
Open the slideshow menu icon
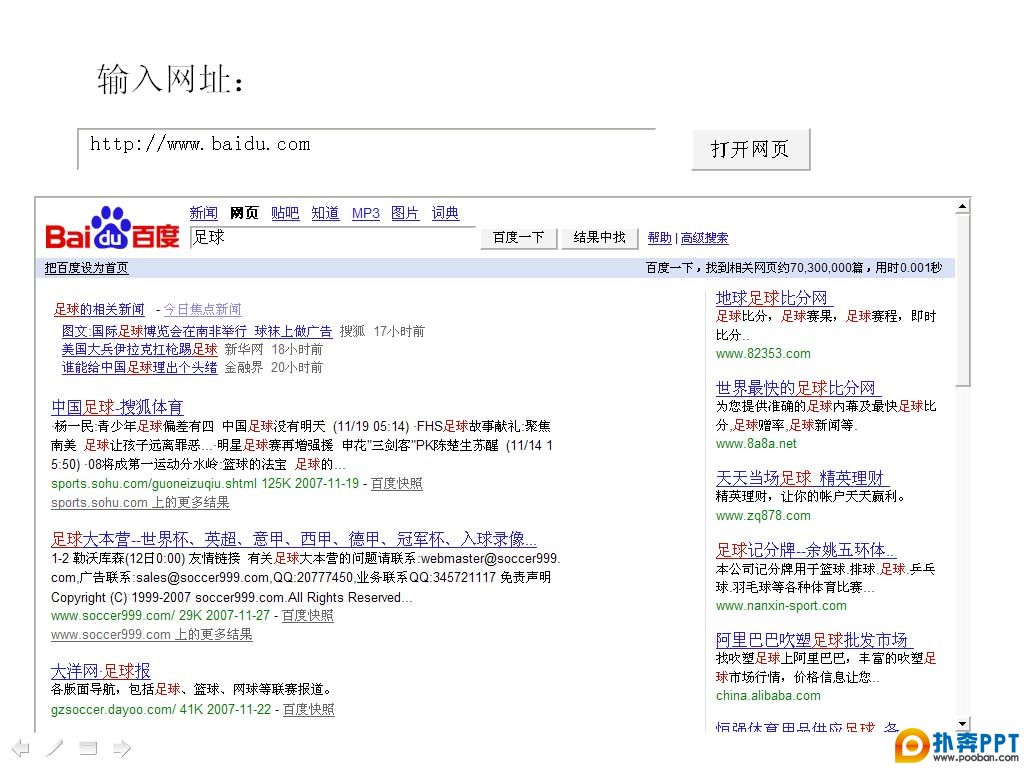tap(88, 748)
